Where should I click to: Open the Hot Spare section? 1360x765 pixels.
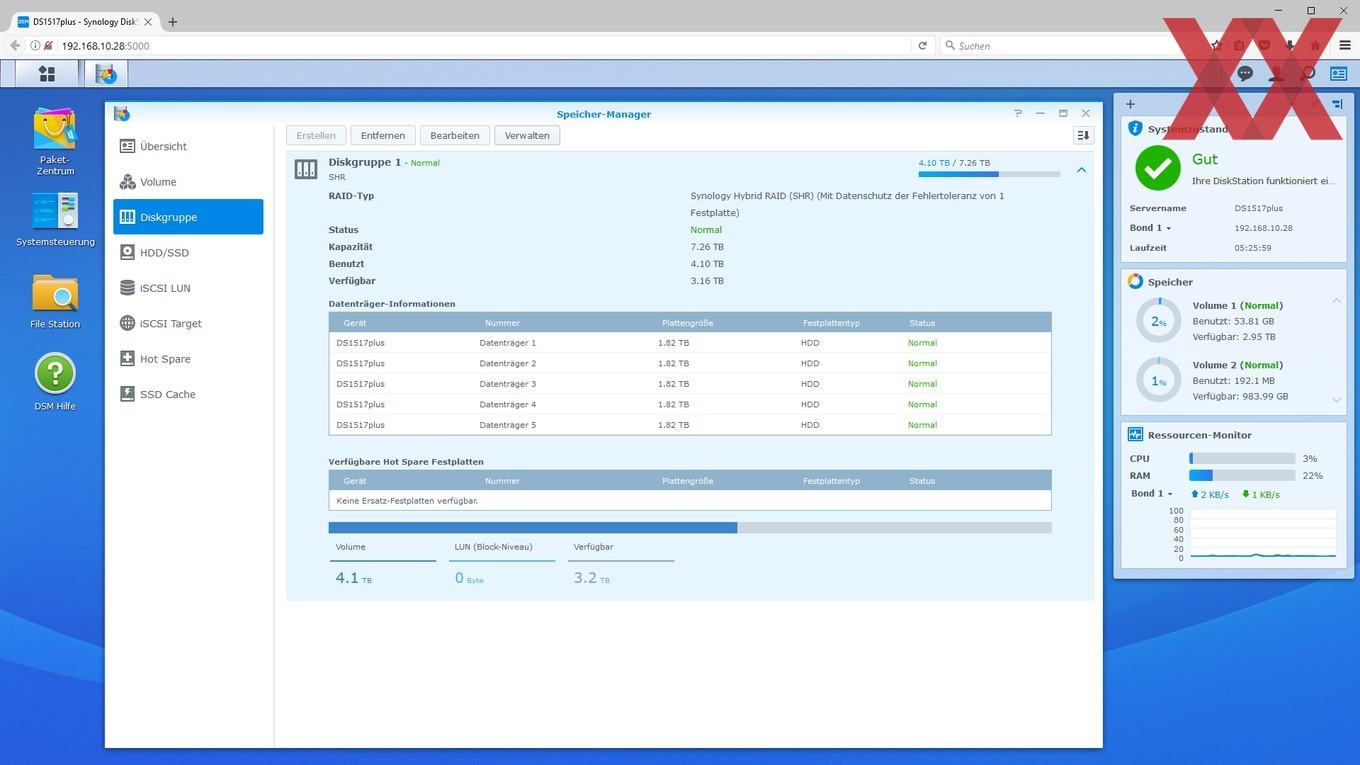click(x=188, y=359)
